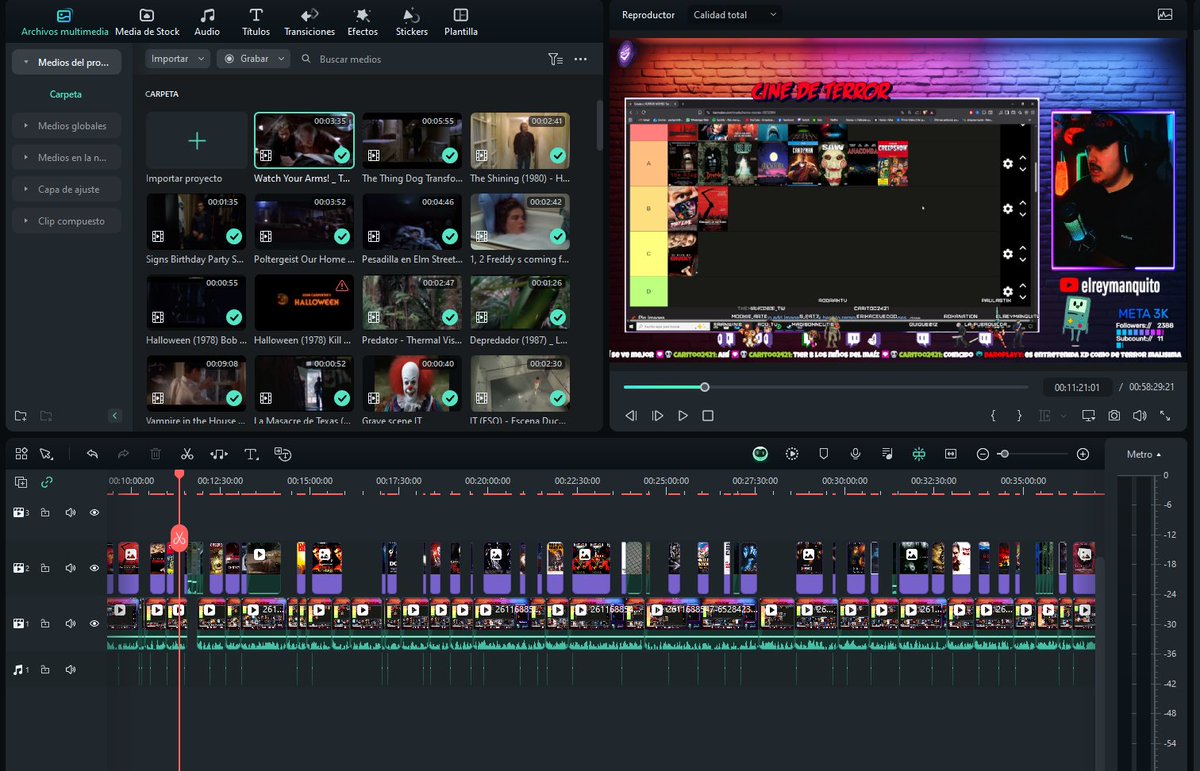Select the Grave scene IT clip

[x=412, y=384]
